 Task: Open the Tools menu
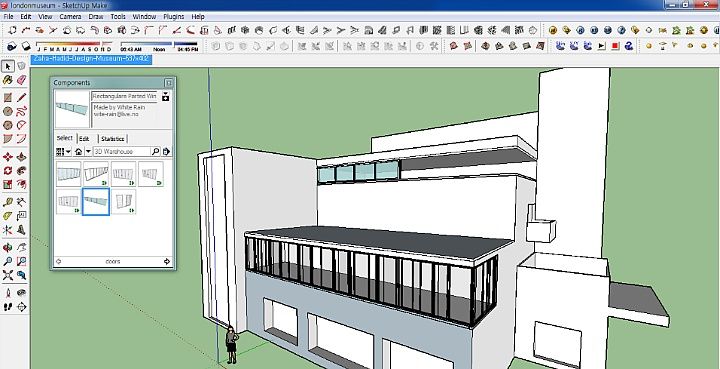tap(118, 17)
